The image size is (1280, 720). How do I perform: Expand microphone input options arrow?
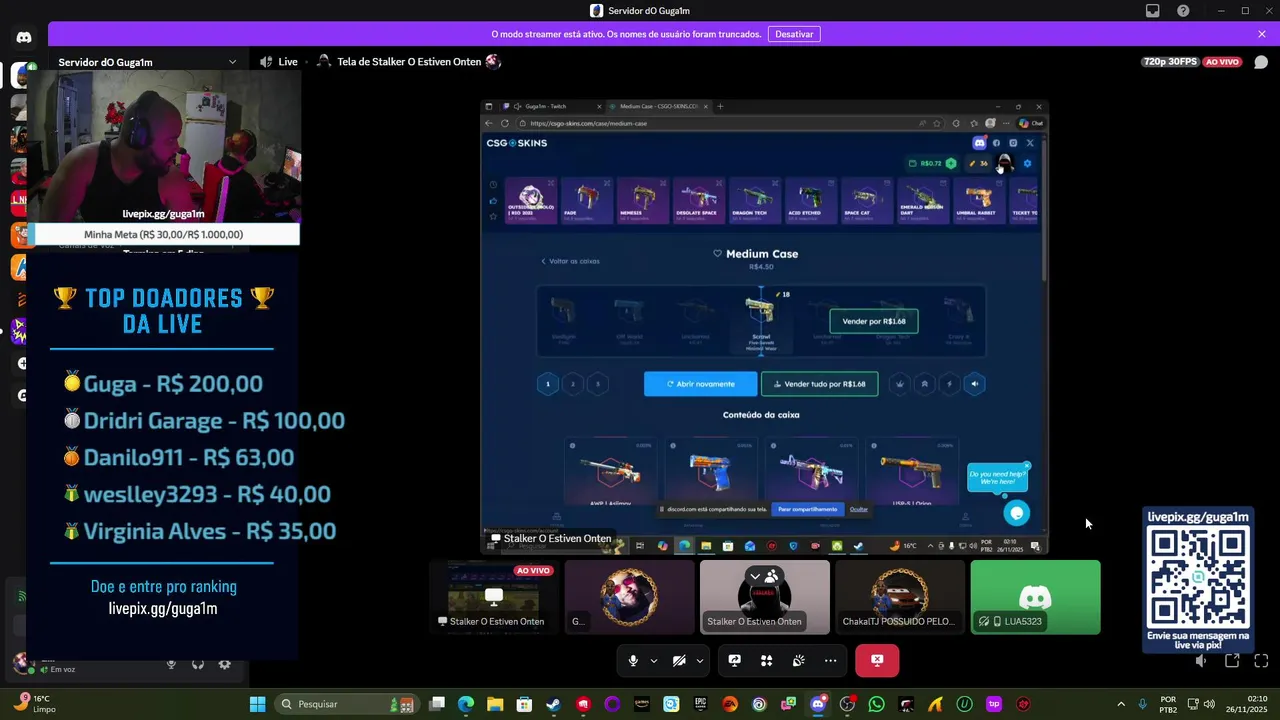tap(654, 661)
